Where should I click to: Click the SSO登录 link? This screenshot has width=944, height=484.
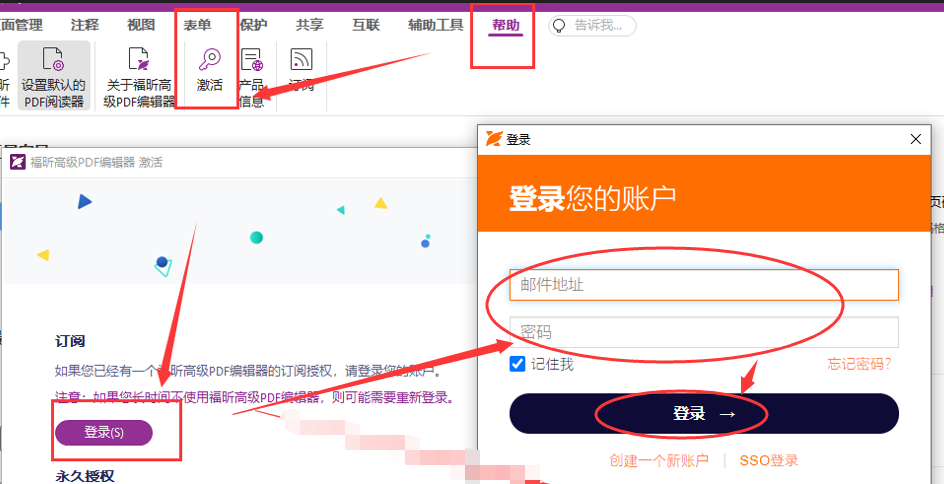(769, 461)
